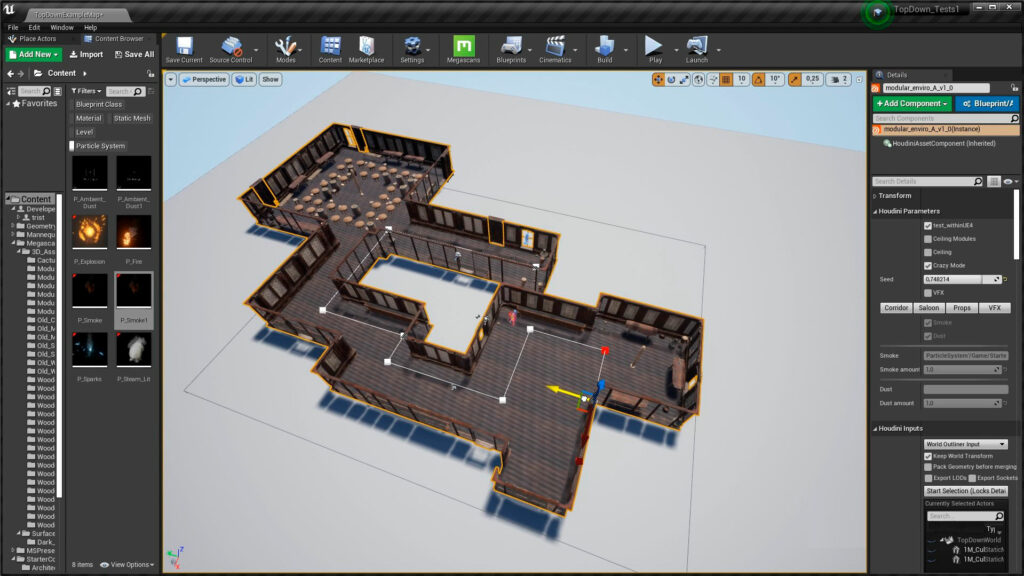Open the Edit menu
Image resolution: width=1024 pixels, height=576 pixels.
tap(34, 27)
